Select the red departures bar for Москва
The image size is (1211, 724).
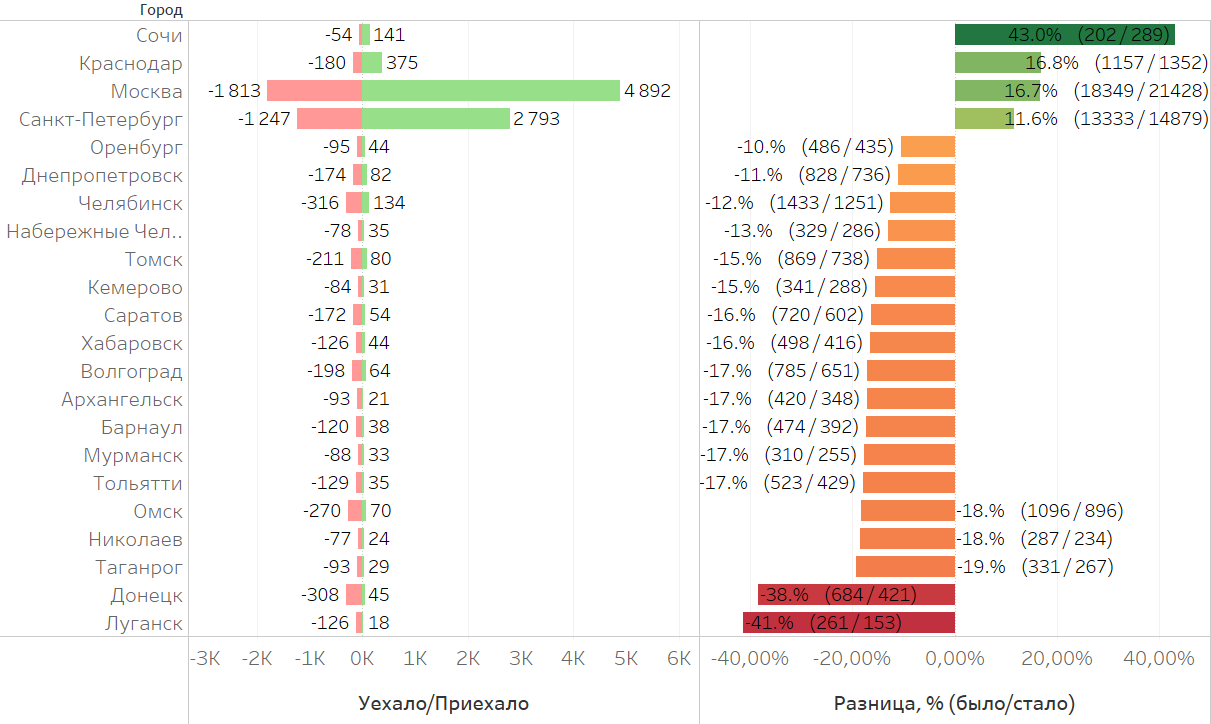pyautogui.click(x=314, y=91)
